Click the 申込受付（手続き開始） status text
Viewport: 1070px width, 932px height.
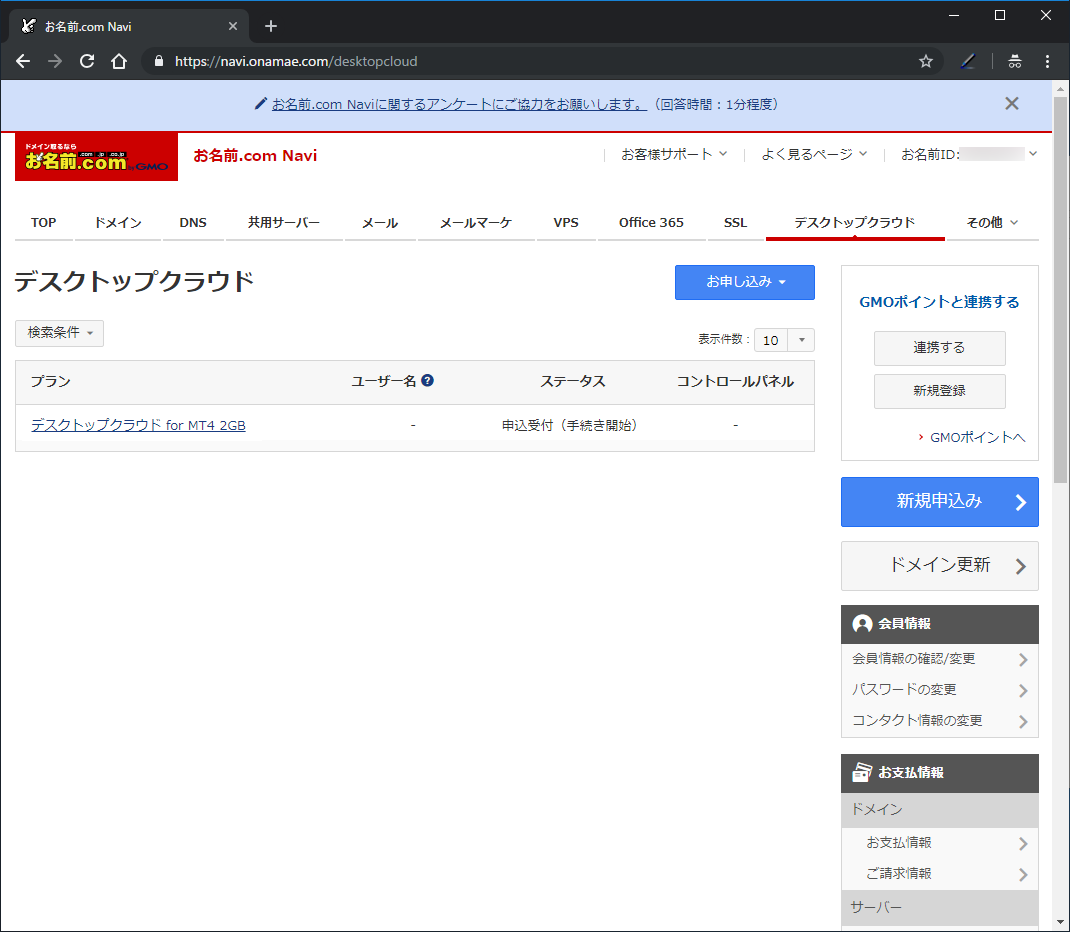tap(570, 425)
